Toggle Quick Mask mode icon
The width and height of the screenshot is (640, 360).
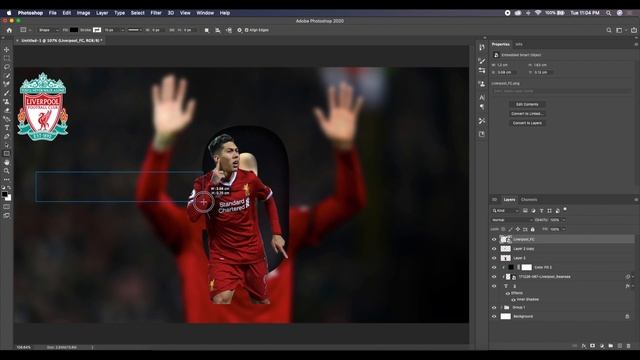[x=7, y=207]
